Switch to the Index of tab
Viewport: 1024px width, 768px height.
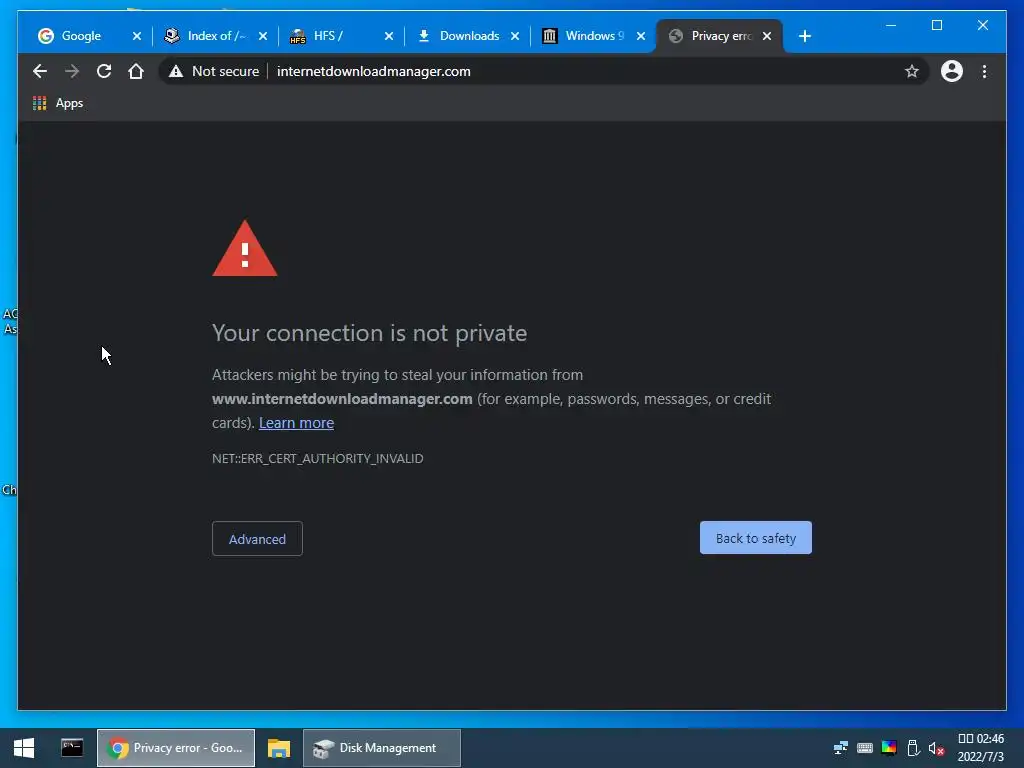217,36
